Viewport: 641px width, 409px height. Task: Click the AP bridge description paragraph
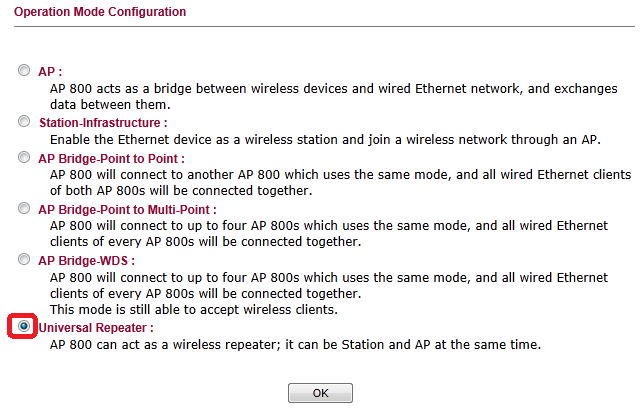click(333, 96)
